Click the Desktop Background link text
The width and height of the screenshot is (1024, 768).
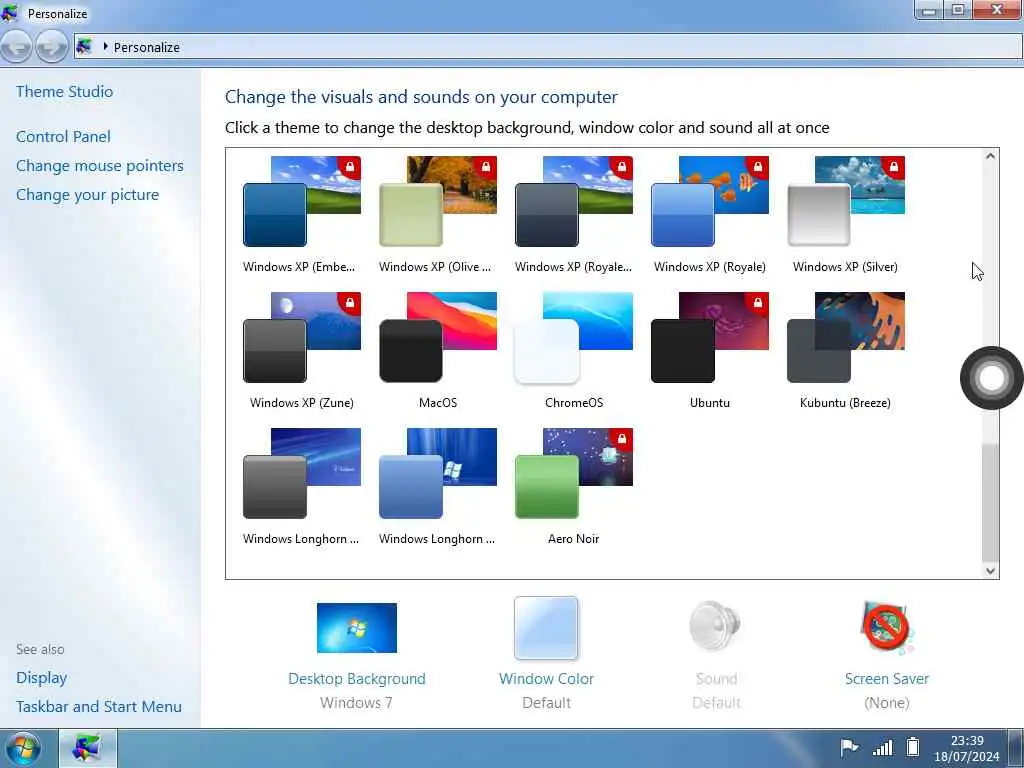click(357, 679)
